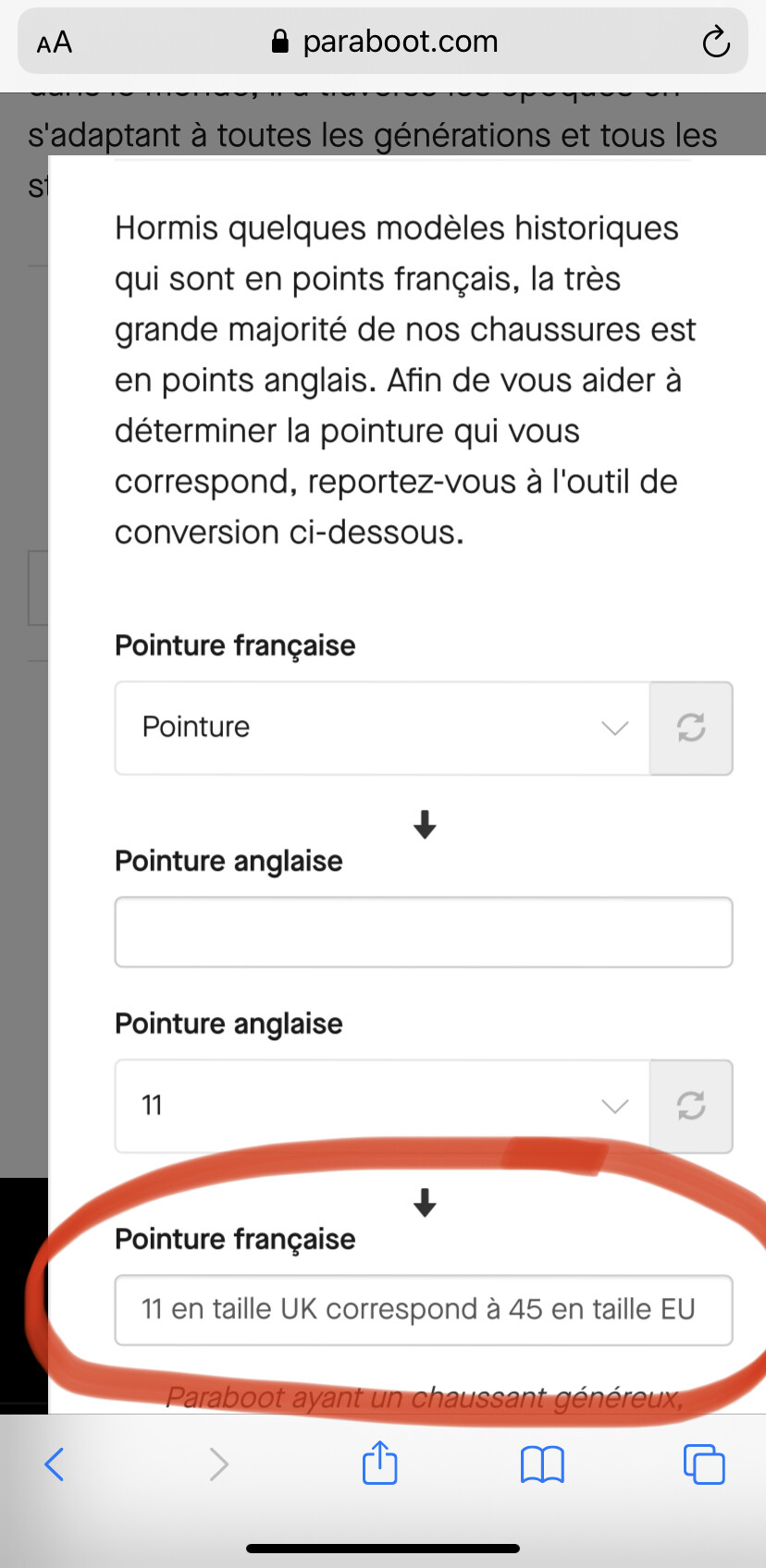This screenshot has width=766, height=1568.
Task: Reset the Pointure française selector with refresh button
Action: tap(691, 729)
